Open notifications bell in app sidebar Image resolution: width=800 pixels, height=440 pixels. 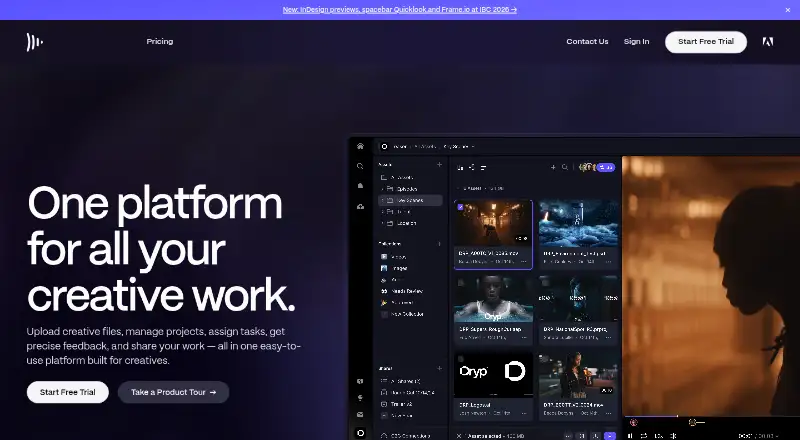[360, 186]
